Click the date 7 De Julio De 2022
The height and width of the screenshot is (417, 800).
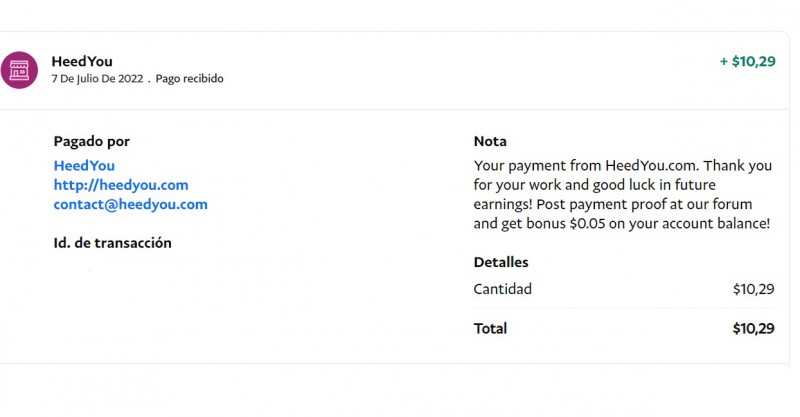coord(97,79)
